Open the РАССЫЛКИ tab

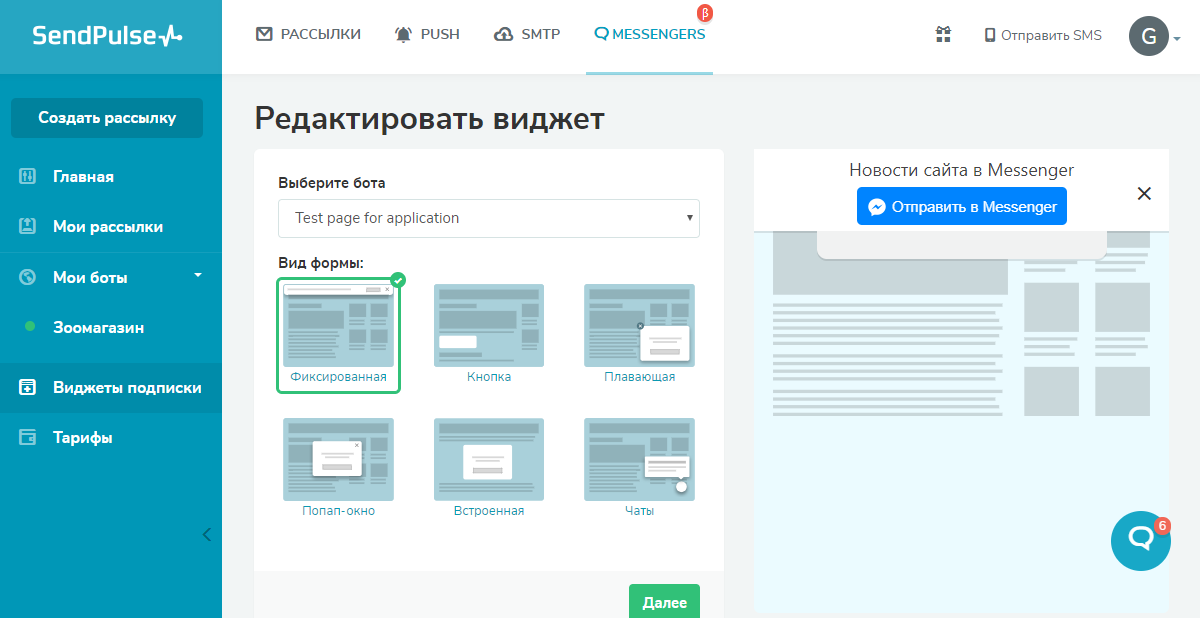click(309, 34)
